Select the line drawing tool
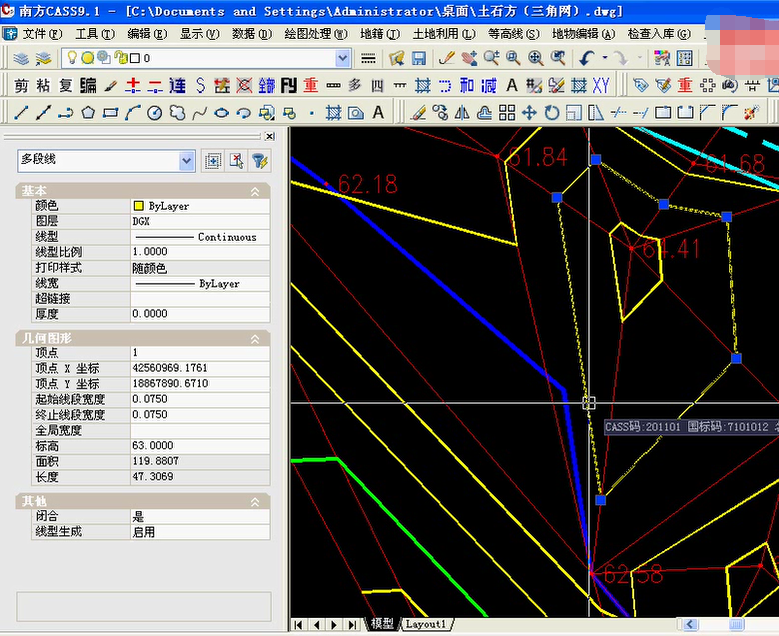The height and width of the screenshot is (636, 779). pyautogui.click(x=21, y=113)
